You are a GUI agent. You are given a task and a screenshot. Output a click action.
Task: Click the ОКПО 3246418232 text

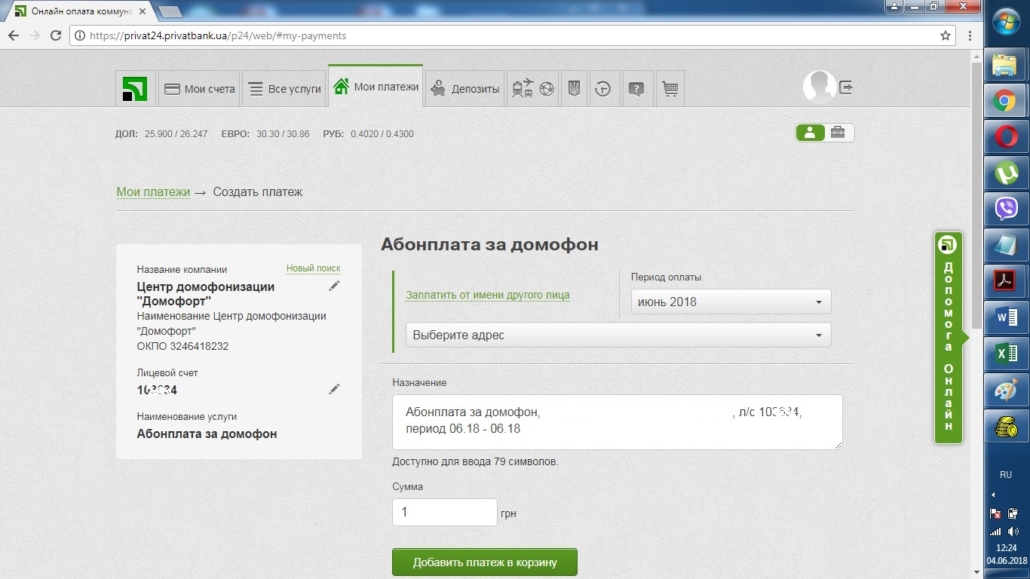point(183,346)
